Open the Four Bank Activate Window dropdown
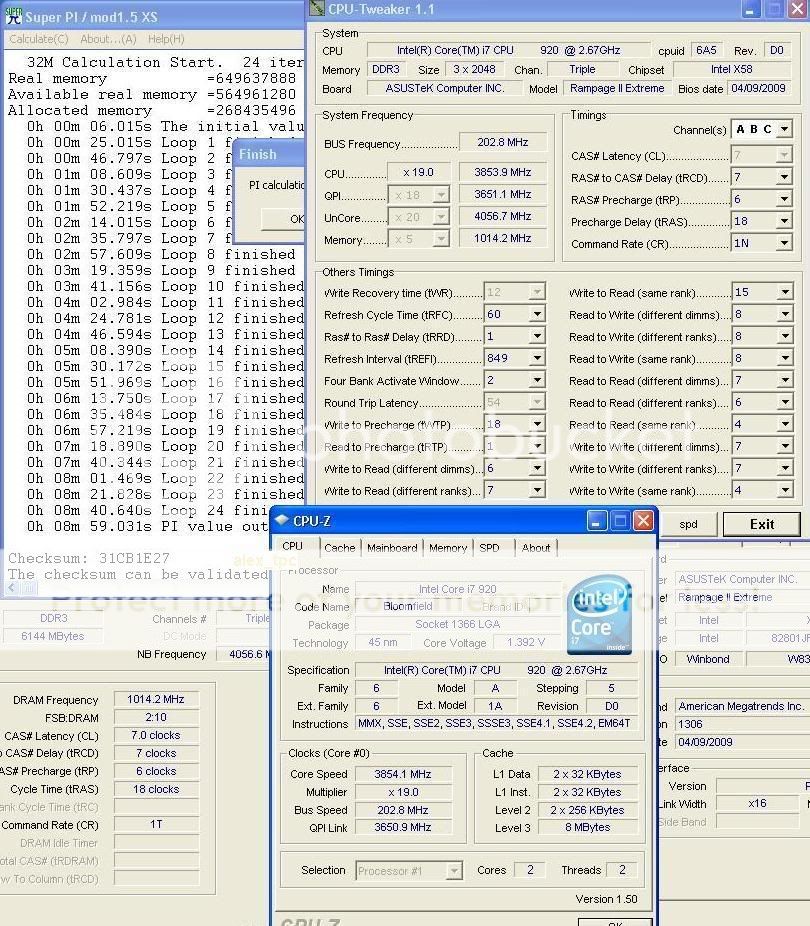Screen dimensions: 810x926 [537, 381]
